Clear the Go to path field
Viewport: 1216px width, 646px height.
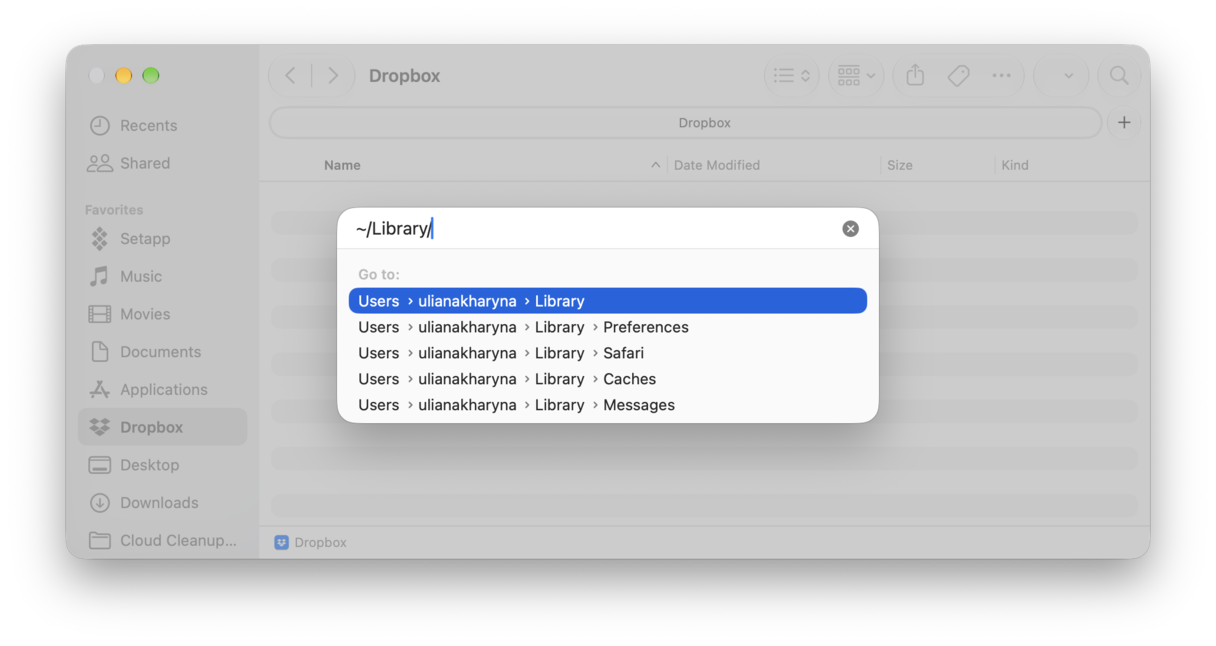tap(850, 229)
